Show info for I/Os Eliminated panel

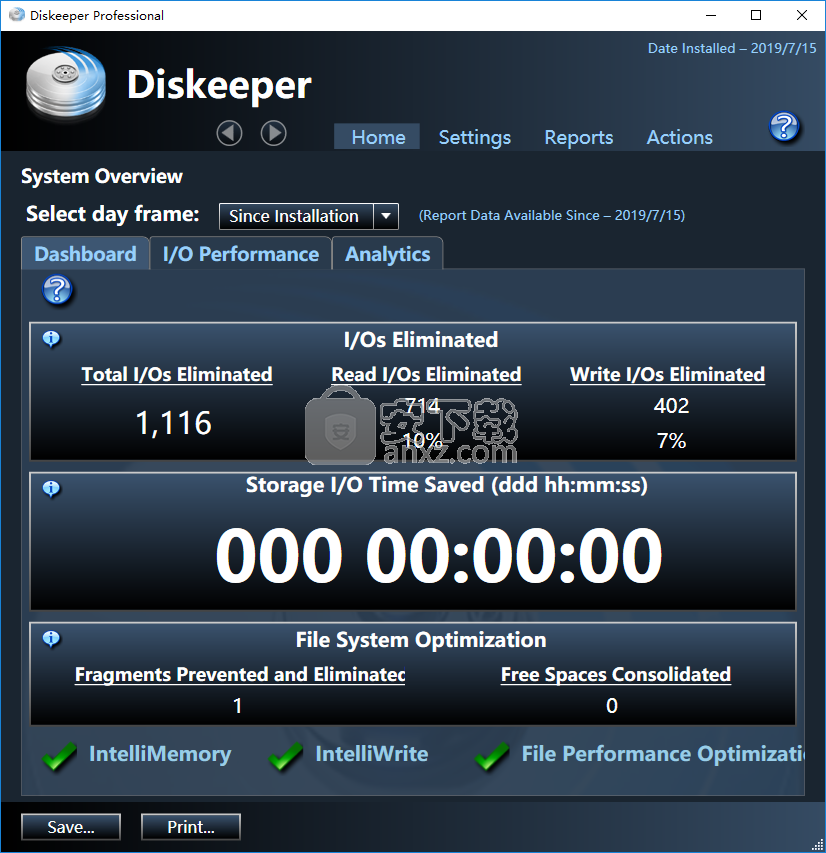51,339
